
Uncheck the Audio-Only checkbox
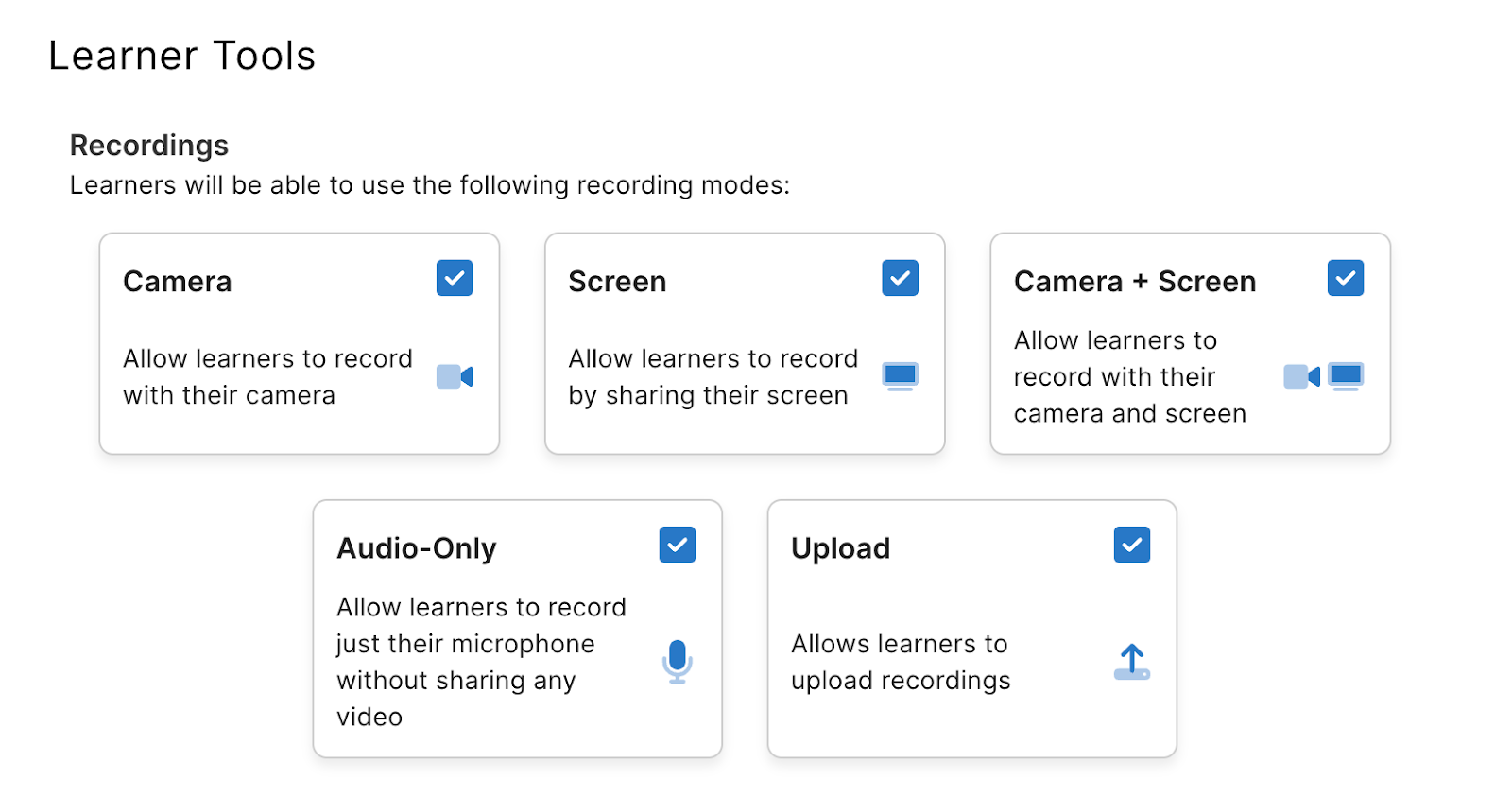click(x=677, y=545)
